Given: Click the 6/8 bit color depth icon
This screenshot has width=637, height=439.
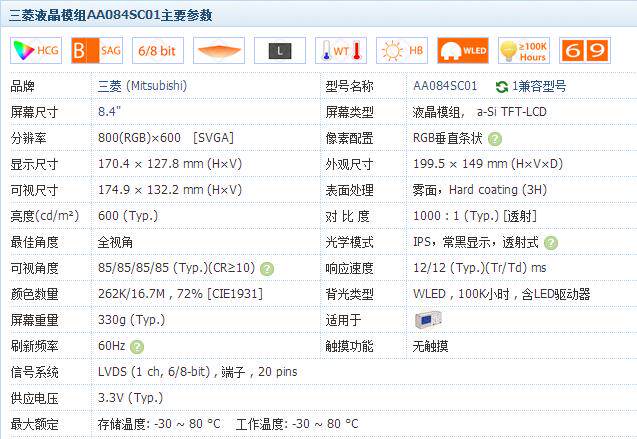Looking at the screenshot, I should coord(158,50).
